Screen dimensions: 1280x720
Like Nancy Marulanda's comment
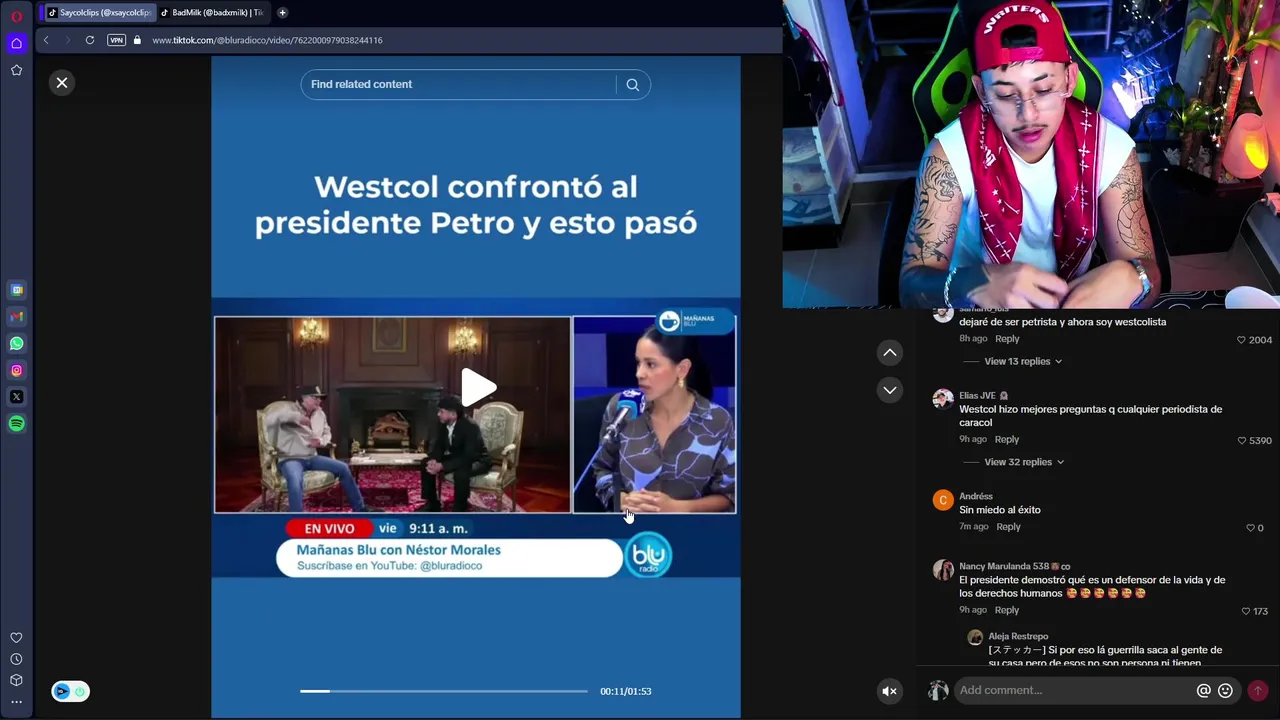1245,611
